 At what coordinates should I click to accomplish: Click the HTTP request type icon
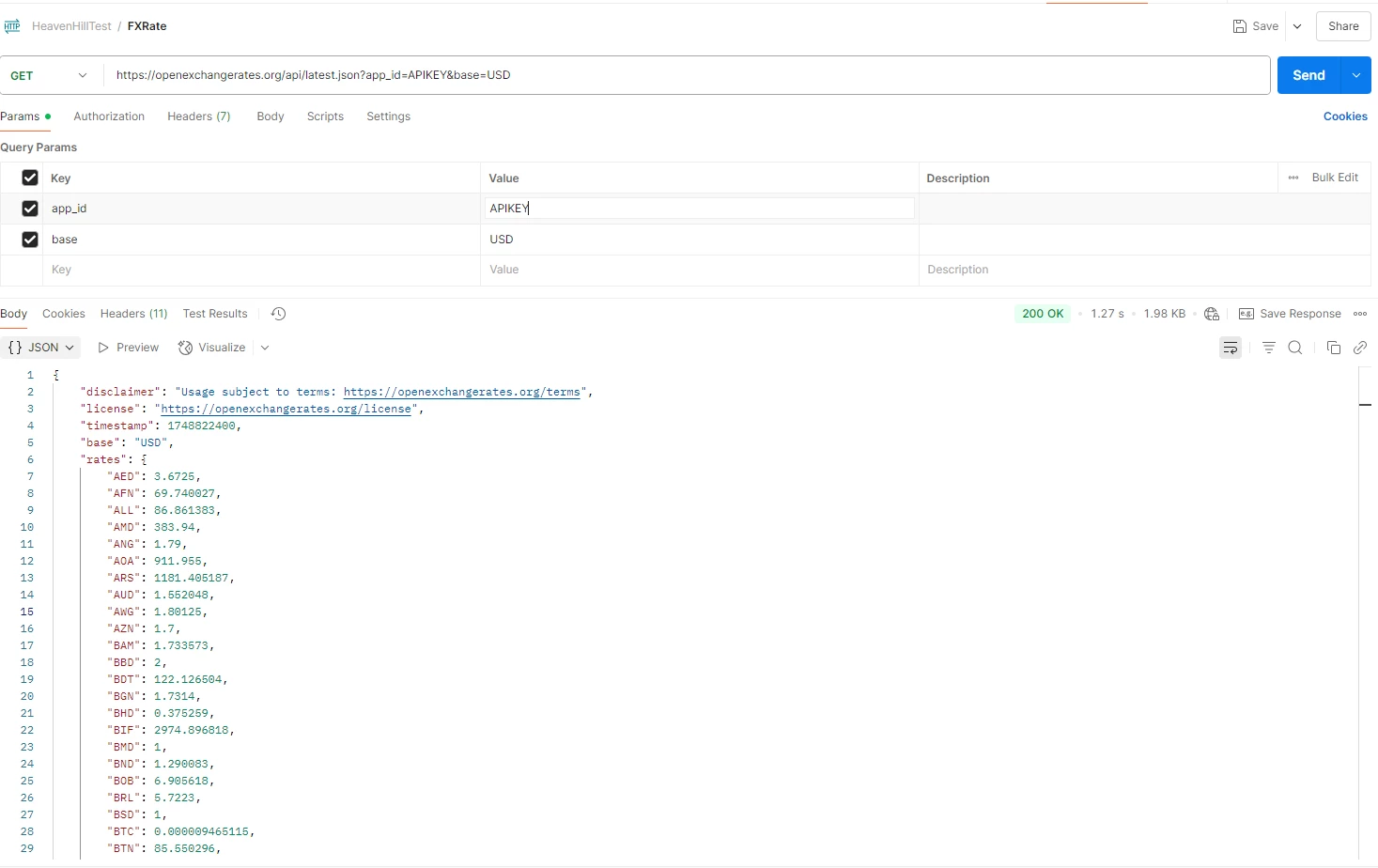[x=12, y=26]
